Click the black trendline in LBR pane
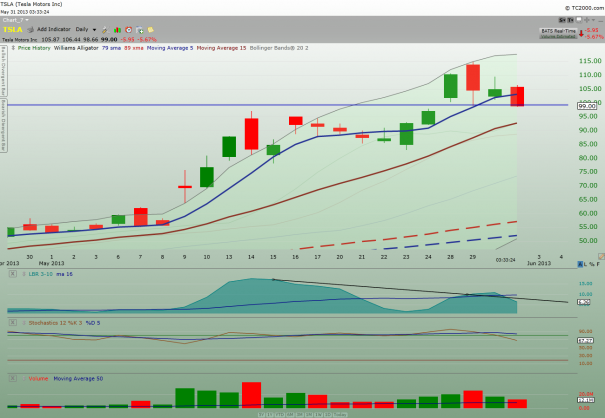The width and height of the screenshot is (605, 418). click(x=420, y=290)
